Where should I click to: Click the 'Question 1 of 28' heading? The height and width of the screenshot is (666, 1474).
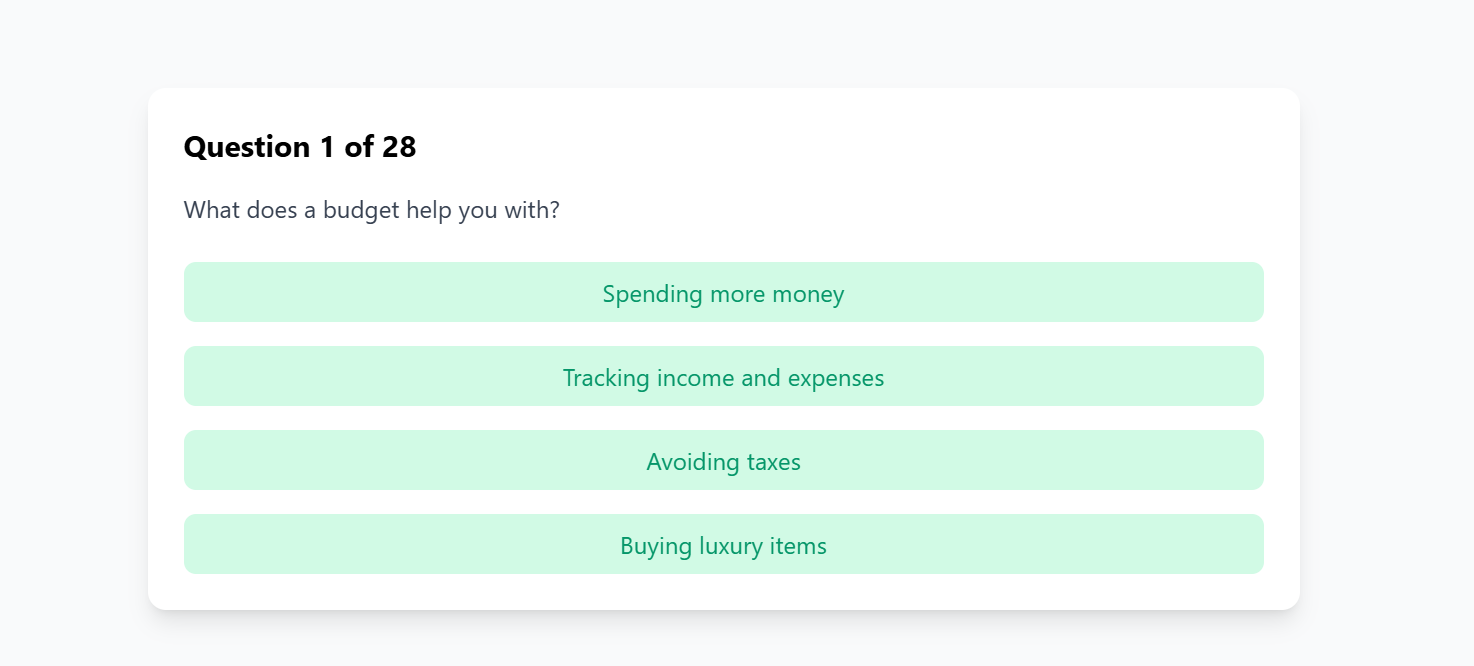[299, 147]
